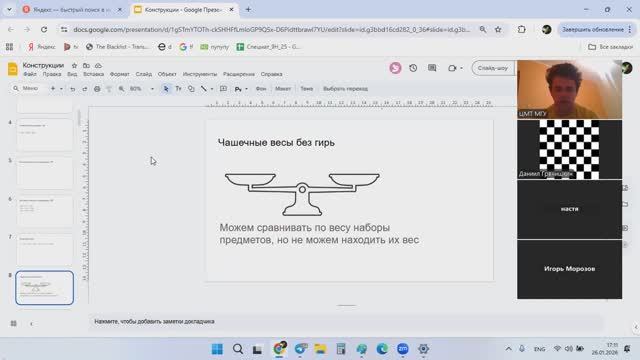This screenshot has width=640, height=360.
Task: Open version history clock icon
Action: [413, 68]
